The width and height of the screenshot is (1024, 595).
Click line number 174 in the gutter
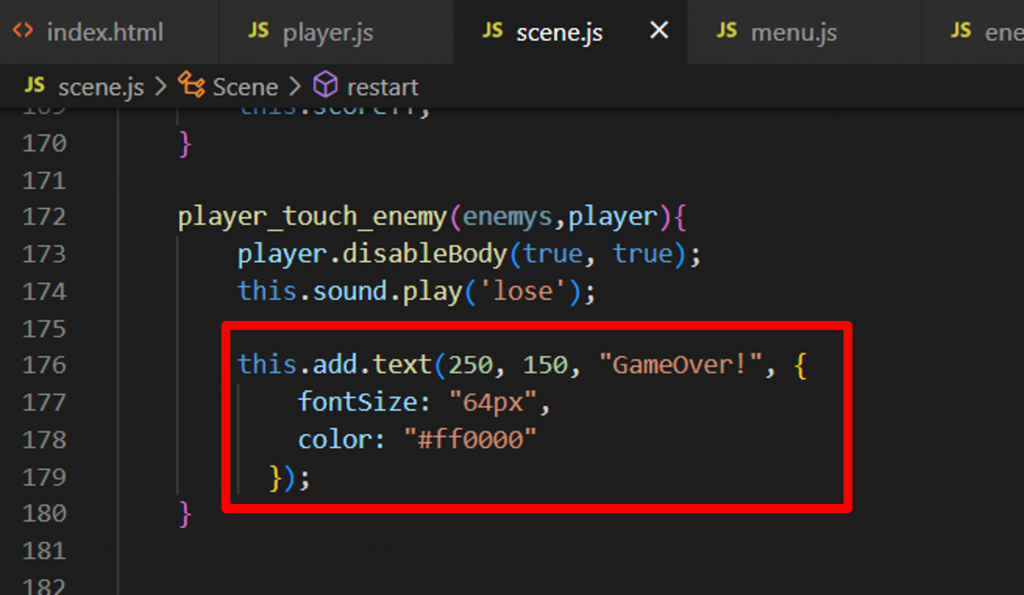44,291
